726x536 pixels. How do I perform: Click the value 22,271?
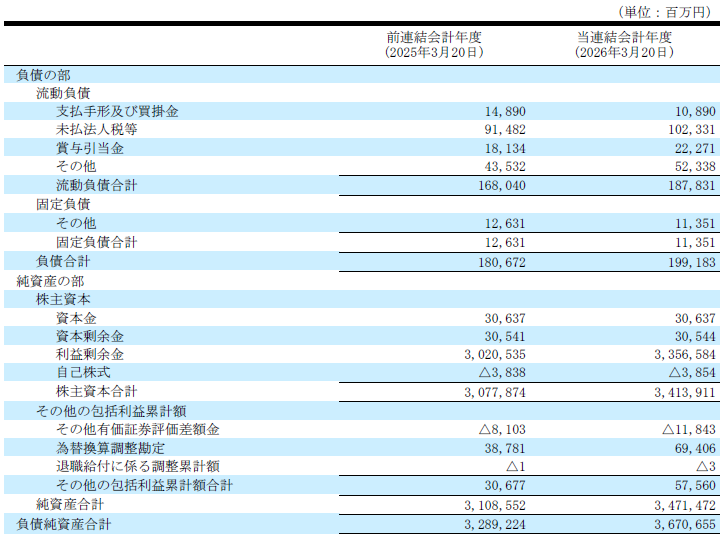coord(695,149)
